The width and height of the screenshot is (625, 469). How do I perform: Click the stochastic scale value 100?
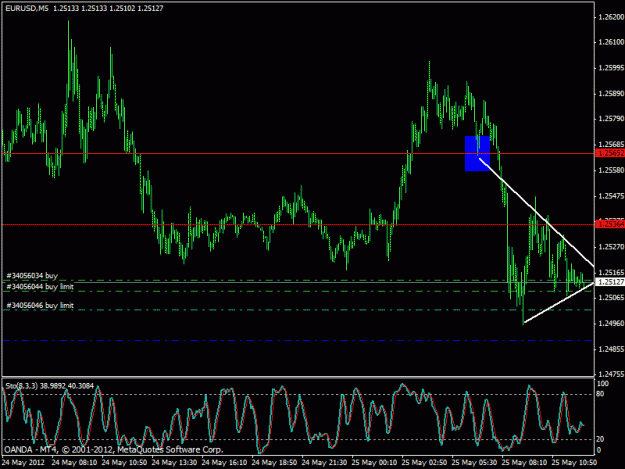603,384
